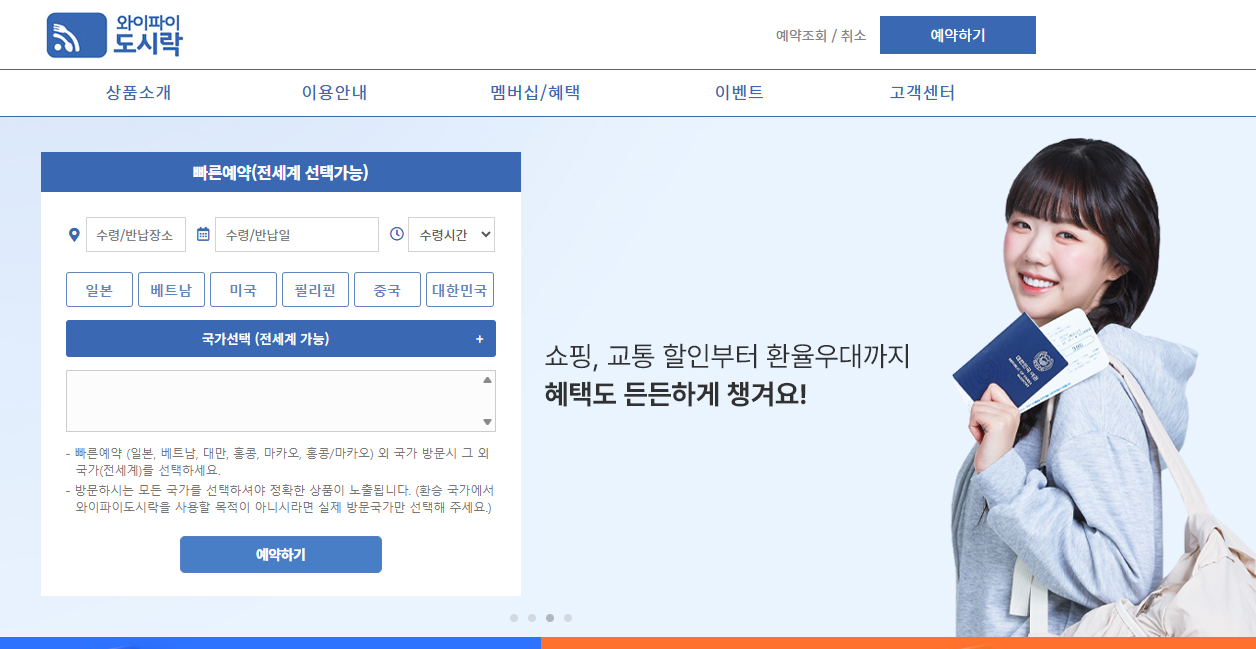Click the clock icon beside 수령시간
Image resolution: width=1256 pixels, height=649 pixels.
[399, 234]
